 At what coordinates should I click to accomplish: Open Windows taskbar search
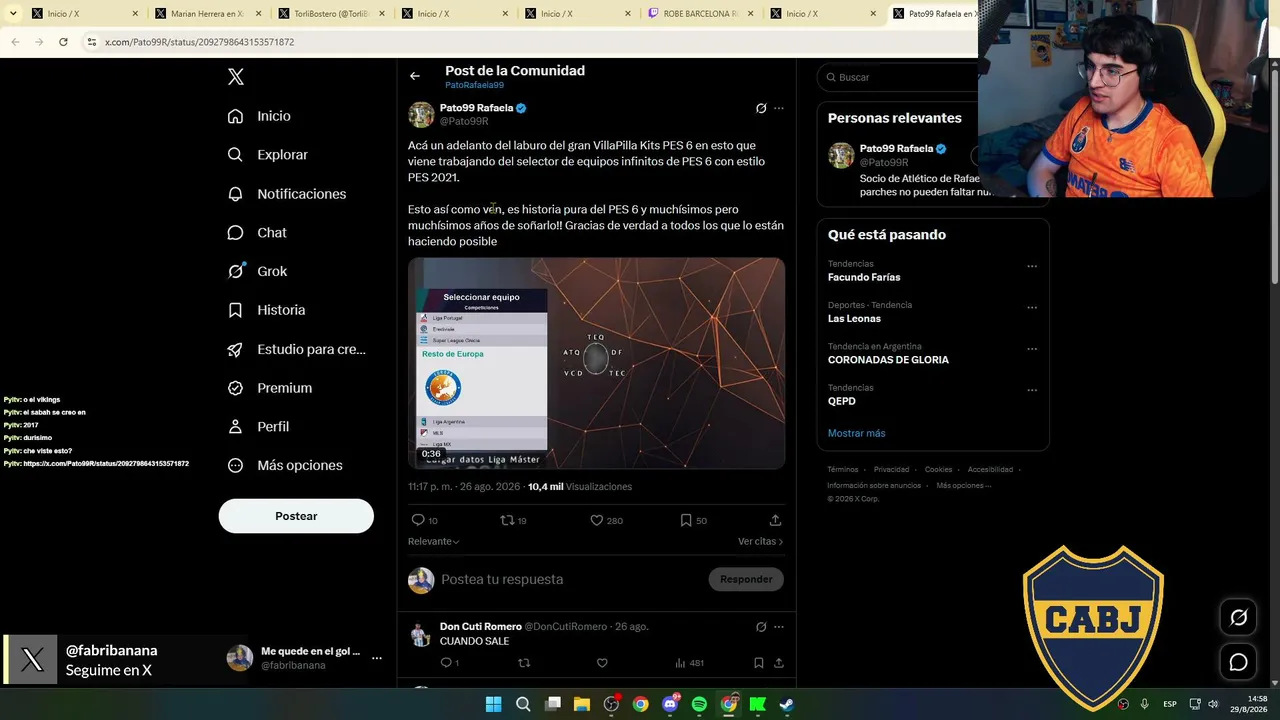[523, 704]
